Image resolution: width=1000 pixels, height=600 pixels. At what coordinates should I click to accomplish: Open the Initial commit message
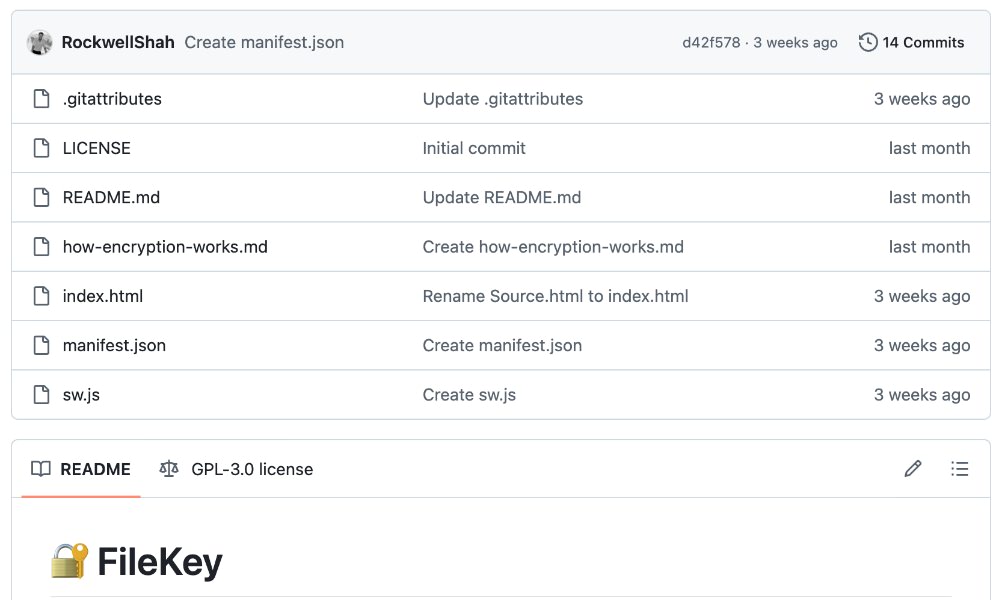pos(474,148)
